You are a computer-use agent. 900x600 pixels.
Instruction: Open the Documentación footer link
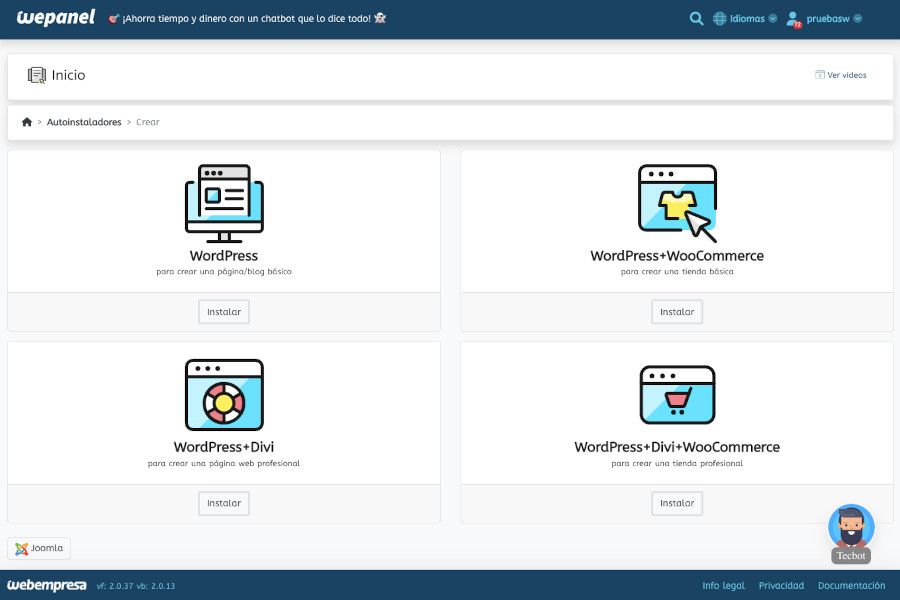[851, 586]
